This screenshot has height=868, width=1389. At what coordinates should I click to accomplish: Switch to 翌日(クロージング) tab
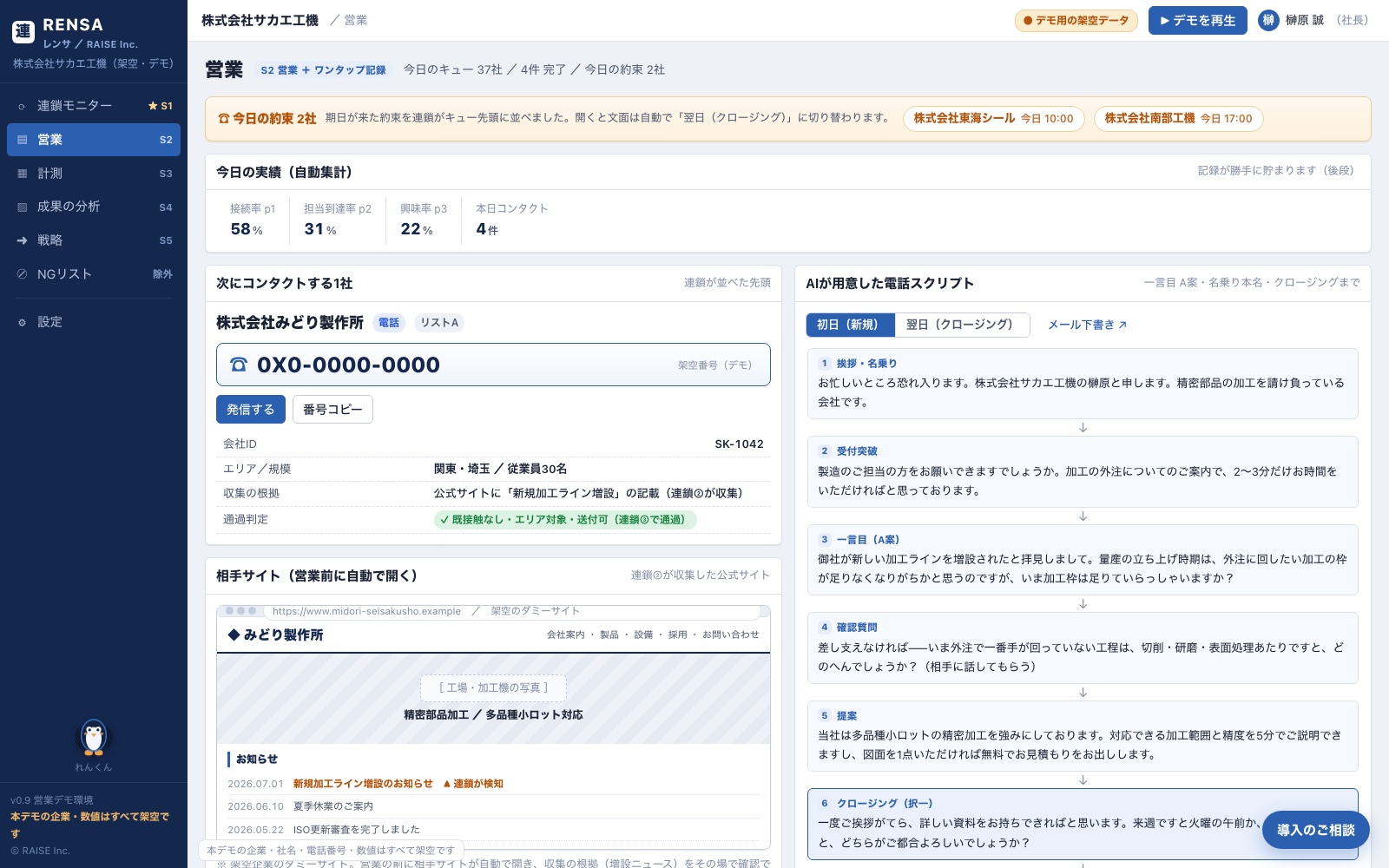point(960,325)
